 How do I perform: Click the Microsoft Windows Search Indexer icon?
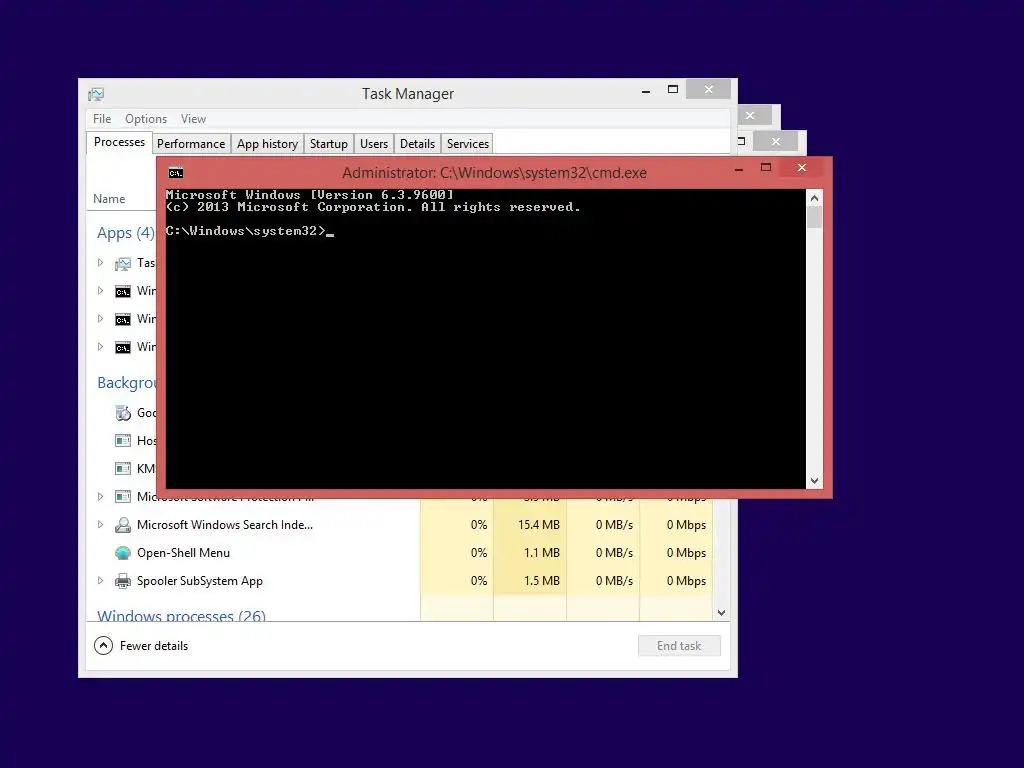coord(123,525)
